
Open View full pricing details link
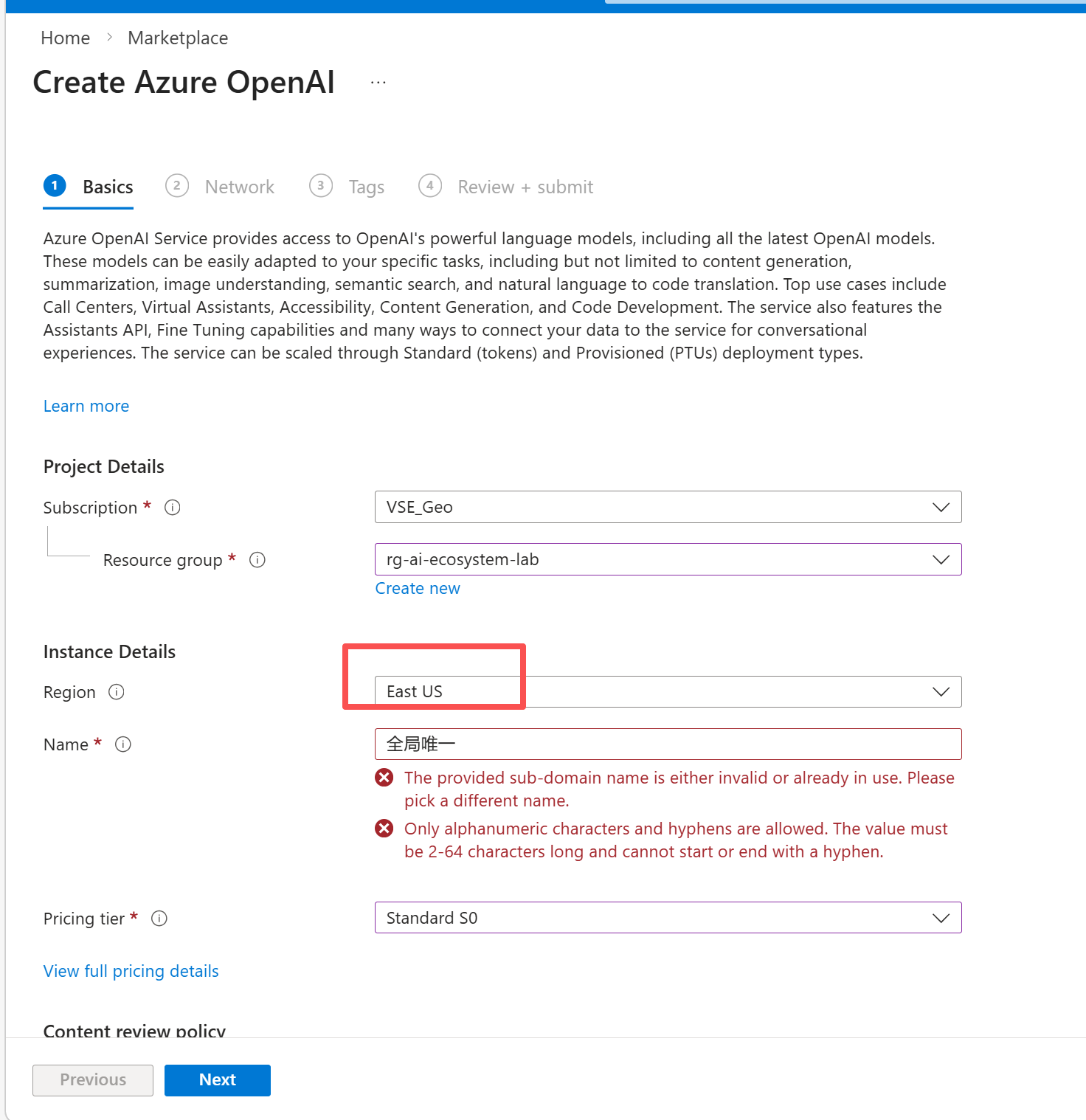(131, 971)
